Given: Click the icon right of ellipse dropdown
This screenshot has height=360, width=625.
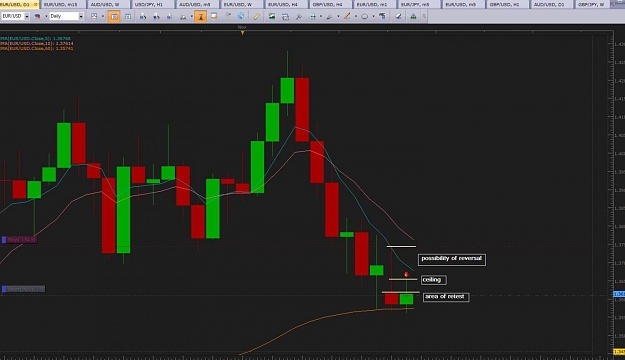Looking at the screenshot, I should [382, 16].
